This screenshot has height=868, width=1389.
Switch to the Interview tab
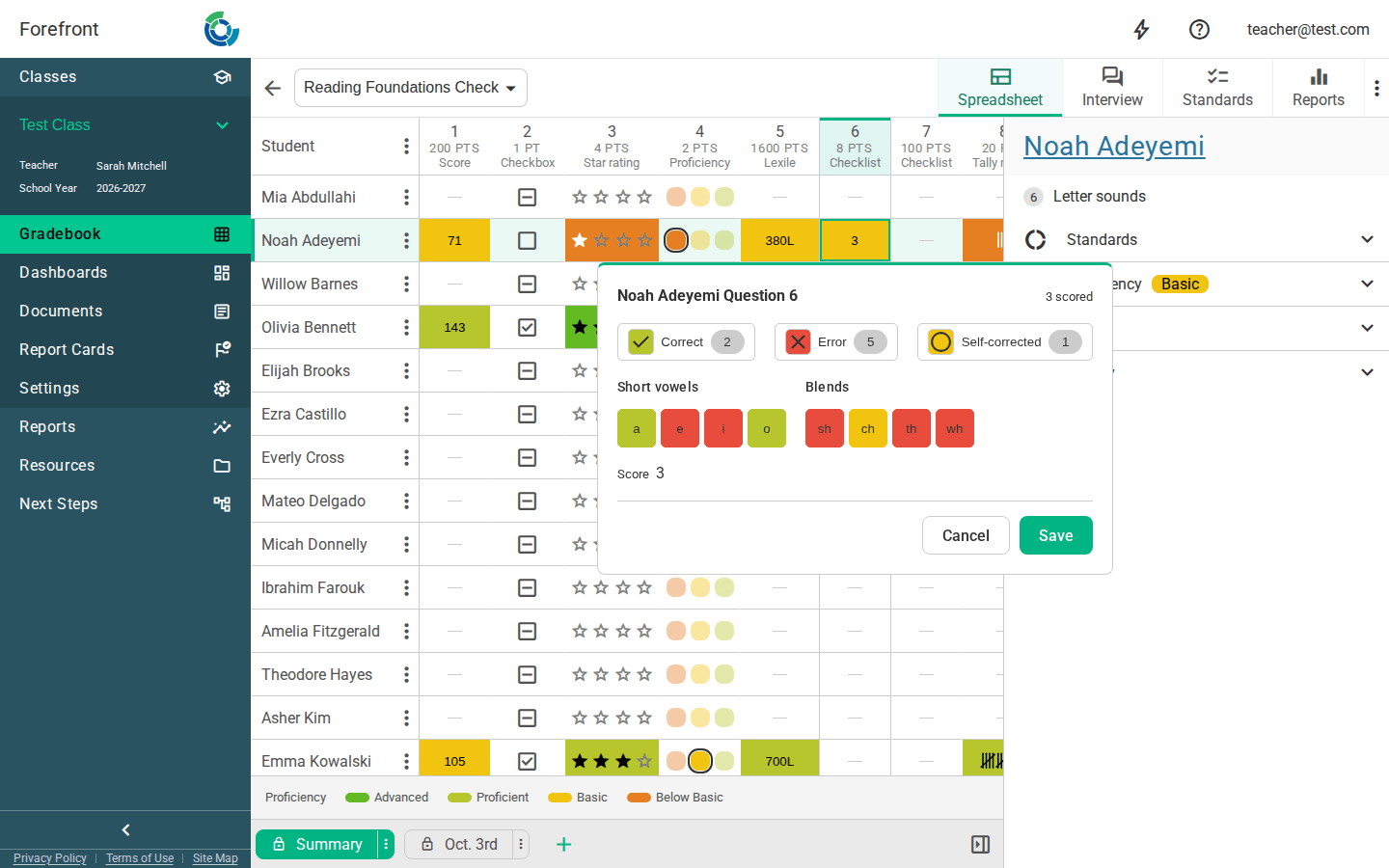click(x=1112, y=87)
